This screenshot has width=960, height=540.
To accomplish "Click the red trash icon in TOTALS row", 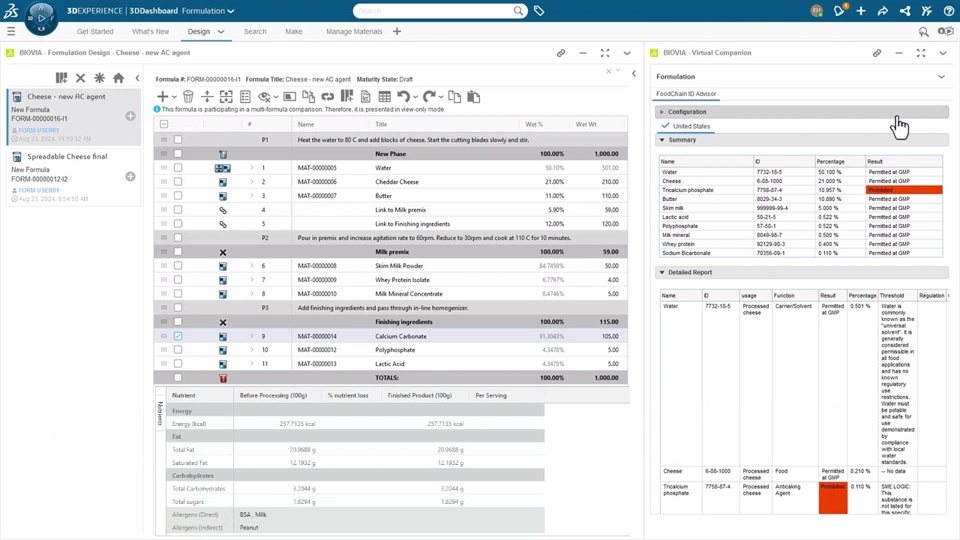I will (x=223, y=378).
